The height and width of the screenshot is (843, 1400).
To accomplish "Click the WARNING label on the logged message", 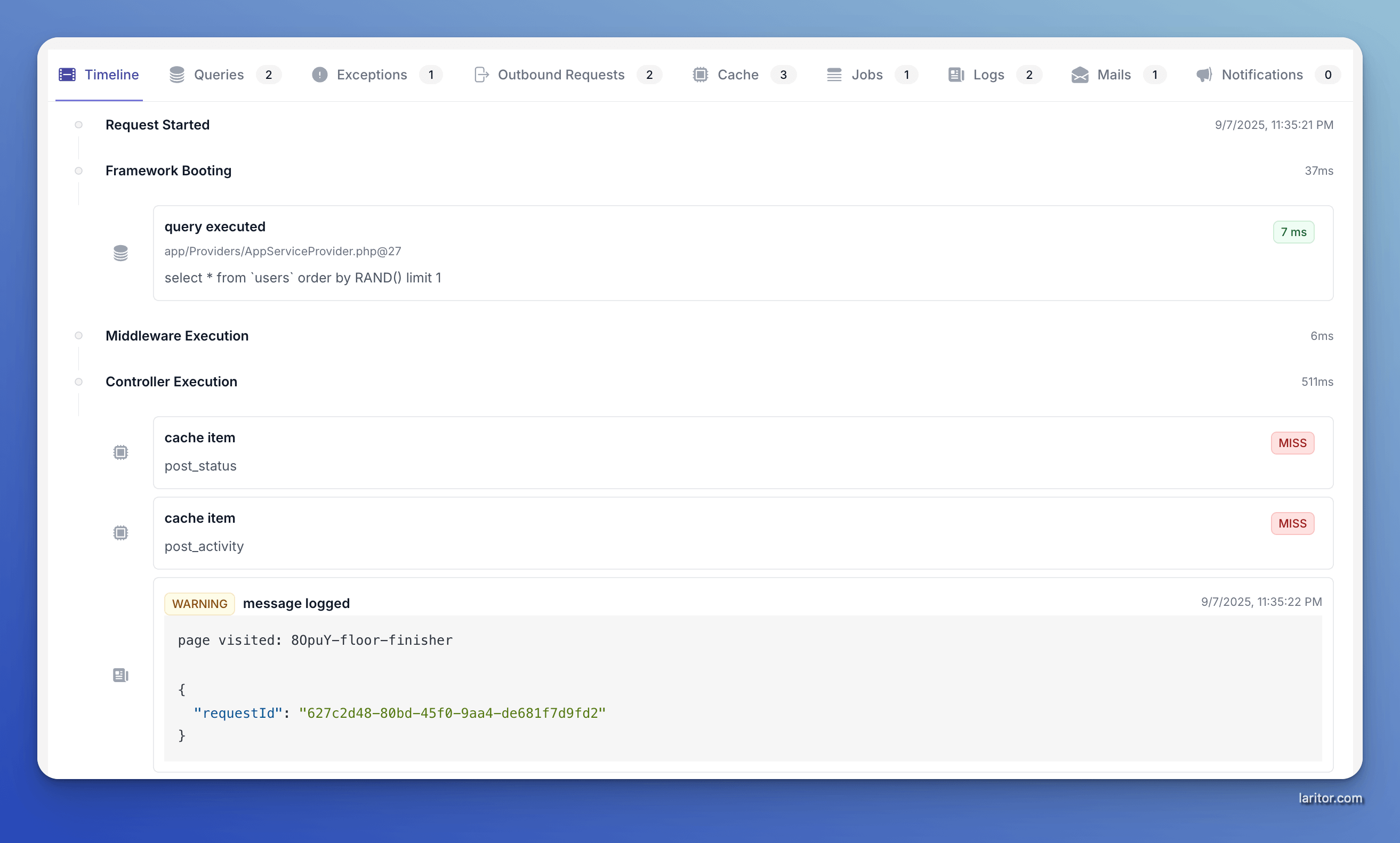I will click(199, 603).
